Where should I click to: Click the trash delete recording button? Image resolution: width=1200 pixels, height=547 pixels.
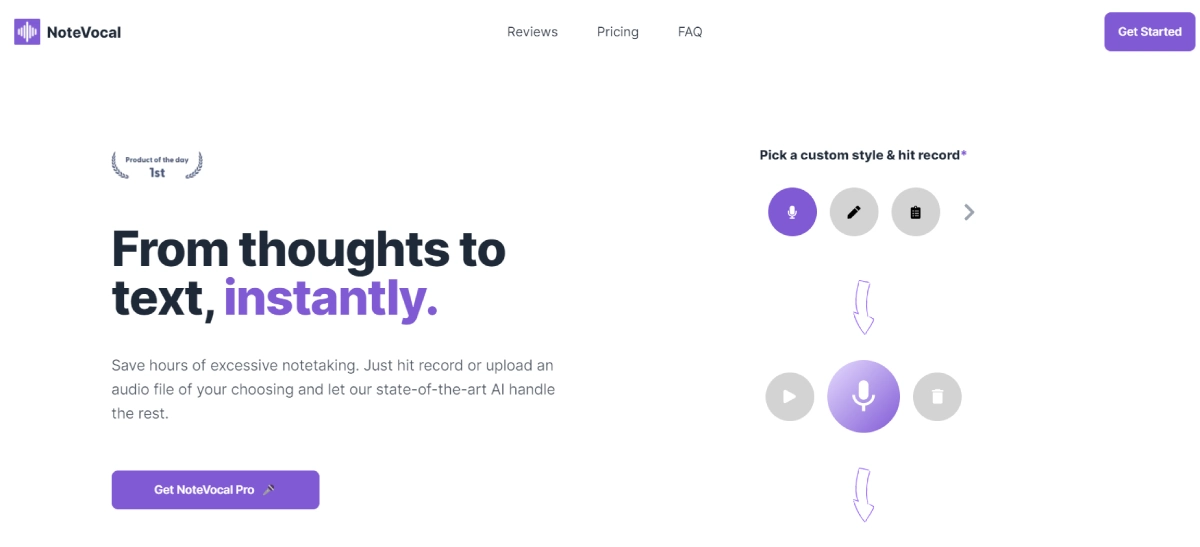937,397
